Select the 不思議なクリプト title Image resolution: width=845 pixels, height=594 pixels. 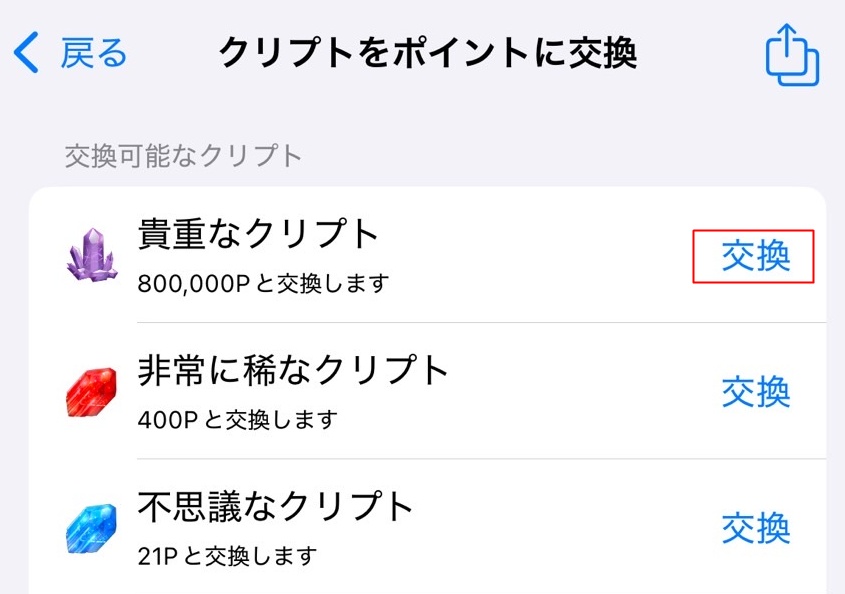275,507
